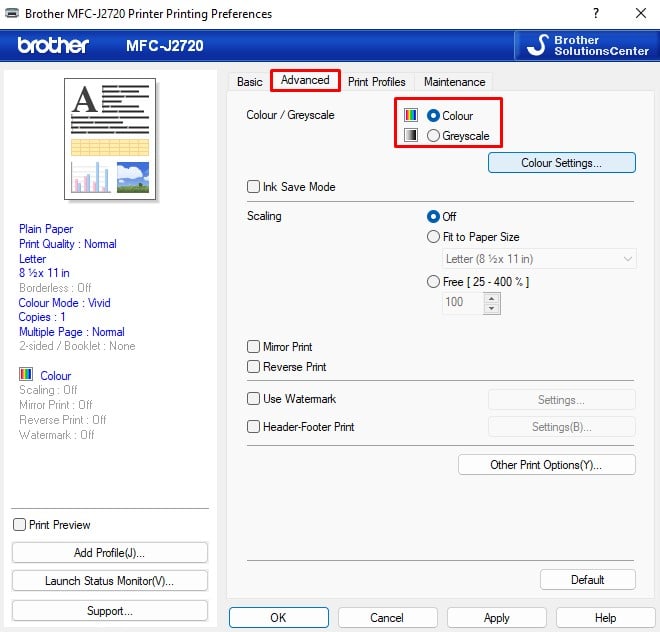Viewport: 660px width, 632px height.
Task: Click the Watermark Settings button
Action: (x=562, y=400)
